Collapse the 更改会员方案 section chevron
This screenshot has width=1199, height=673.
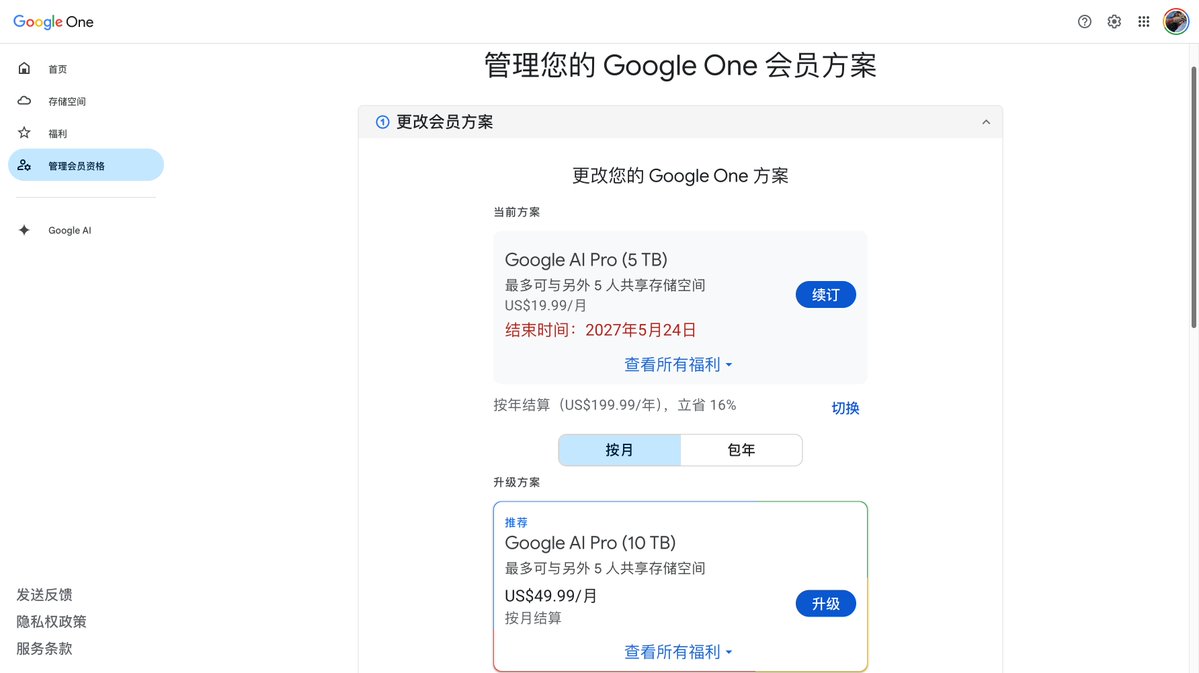point(986,122)
